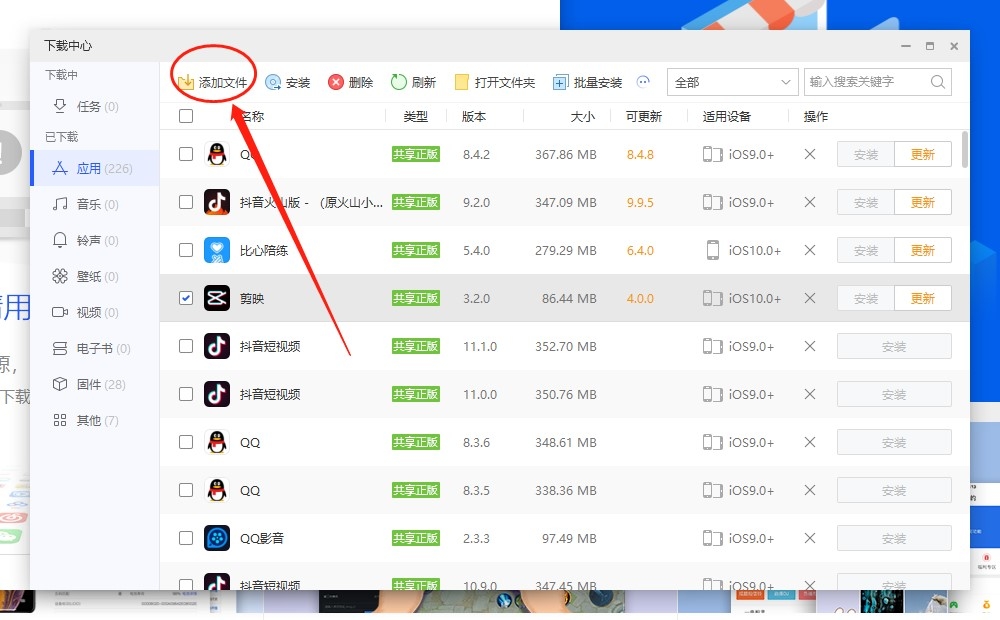Check the box for 抖音短视频 11.0.0
1000x620 pixels.
[186, 394]
